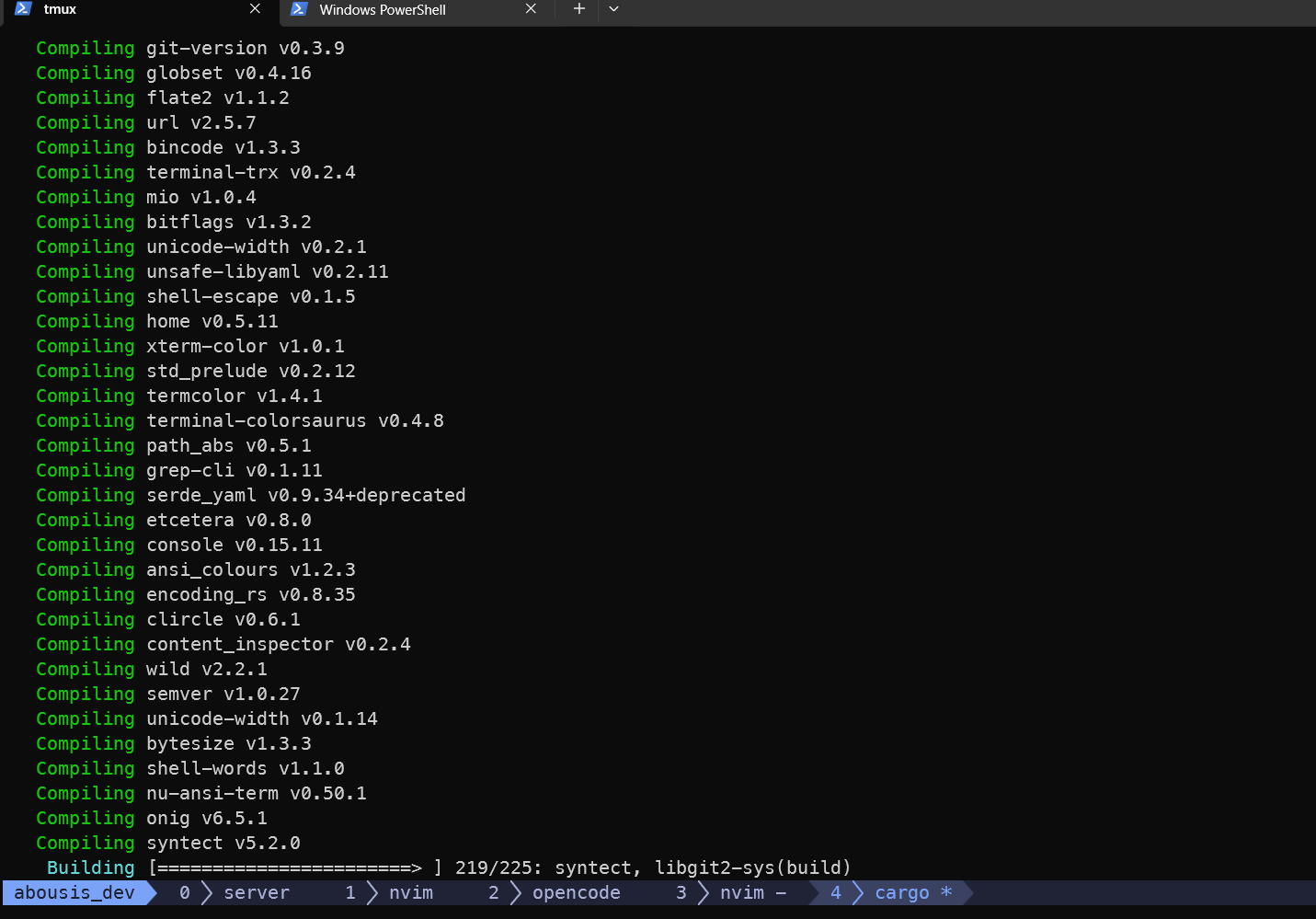Switch to tmux window 0 server
The image size is (1316, 919).
point(257,893)
